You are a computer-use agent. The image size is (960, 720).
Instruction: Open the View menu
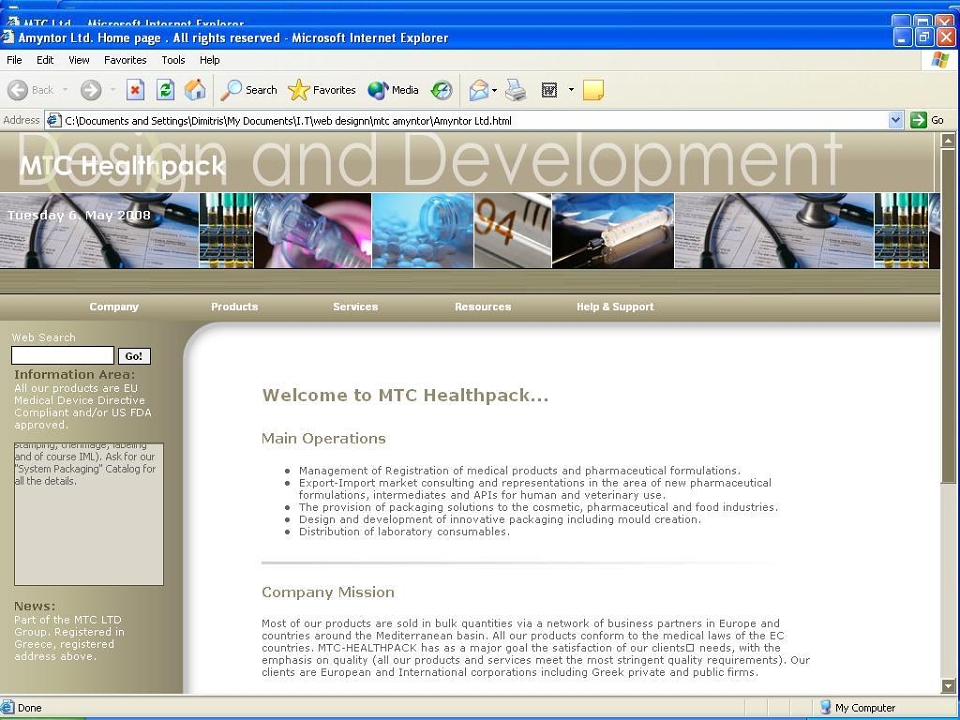[x=79, y=60]
